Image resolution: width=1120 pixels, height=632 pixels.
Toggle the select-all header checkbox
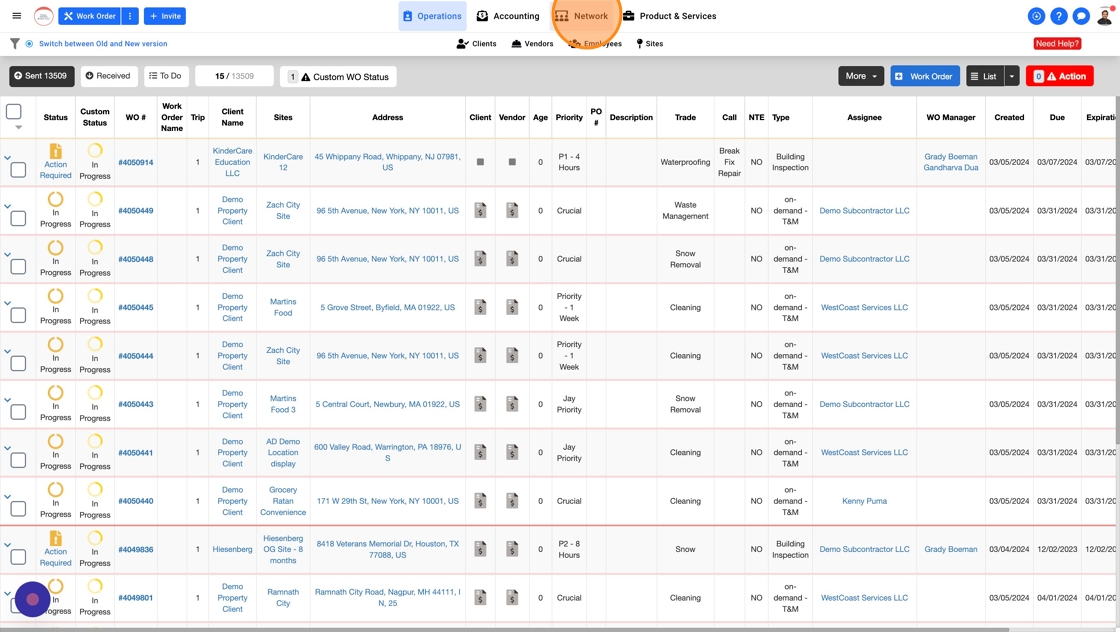[14, 112]
